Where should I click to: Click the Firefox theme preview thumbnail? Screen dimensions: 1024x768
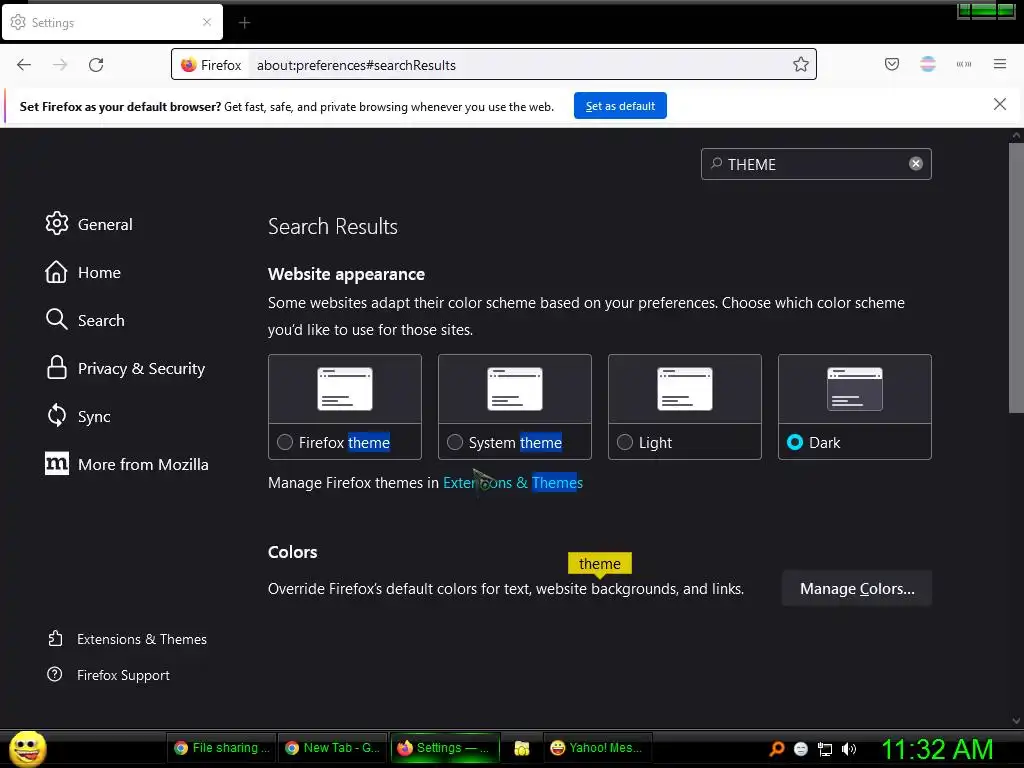click(x=345, y=389)
